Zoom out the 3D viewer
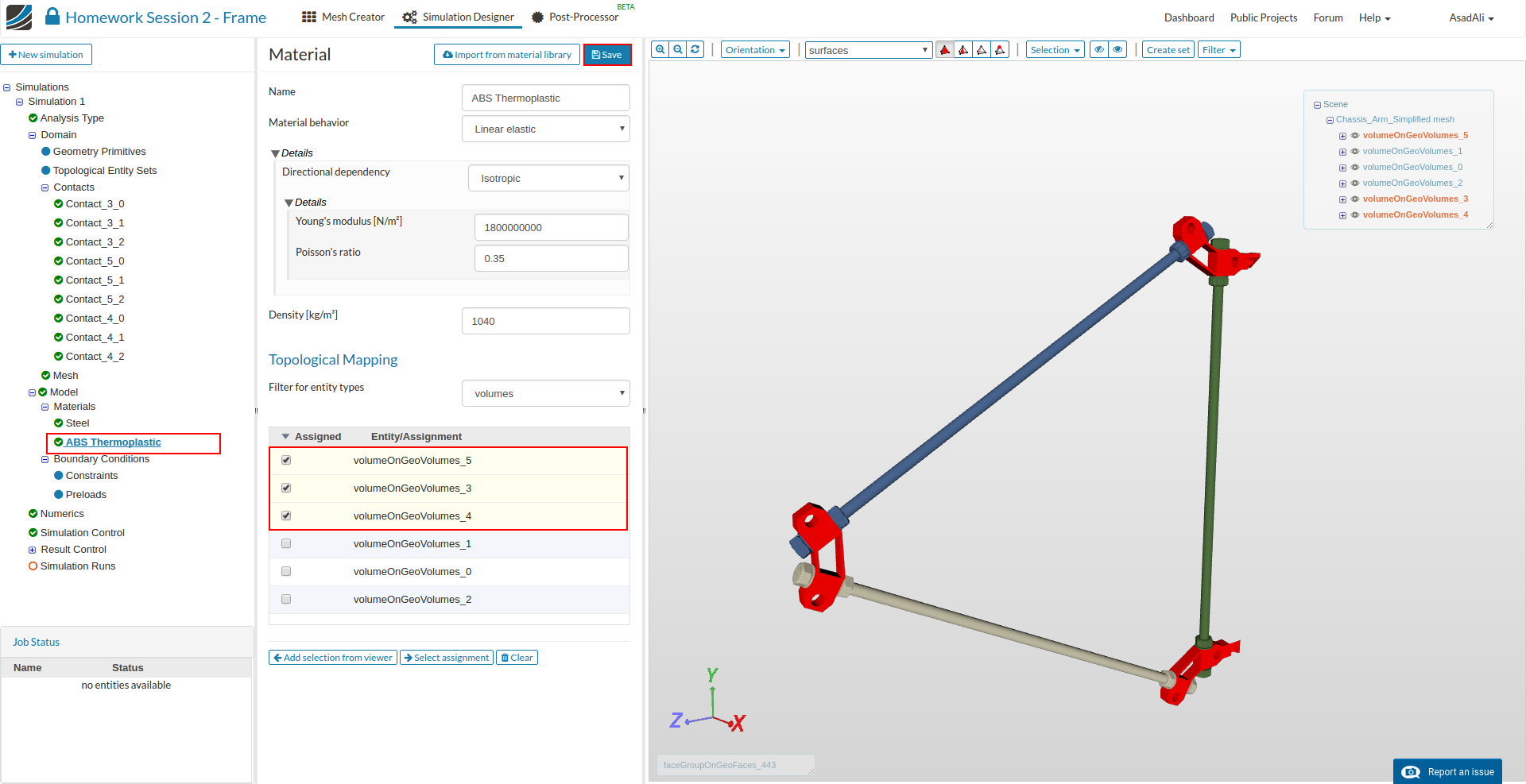Screen dimensions: 1526x784 point(678,49)
